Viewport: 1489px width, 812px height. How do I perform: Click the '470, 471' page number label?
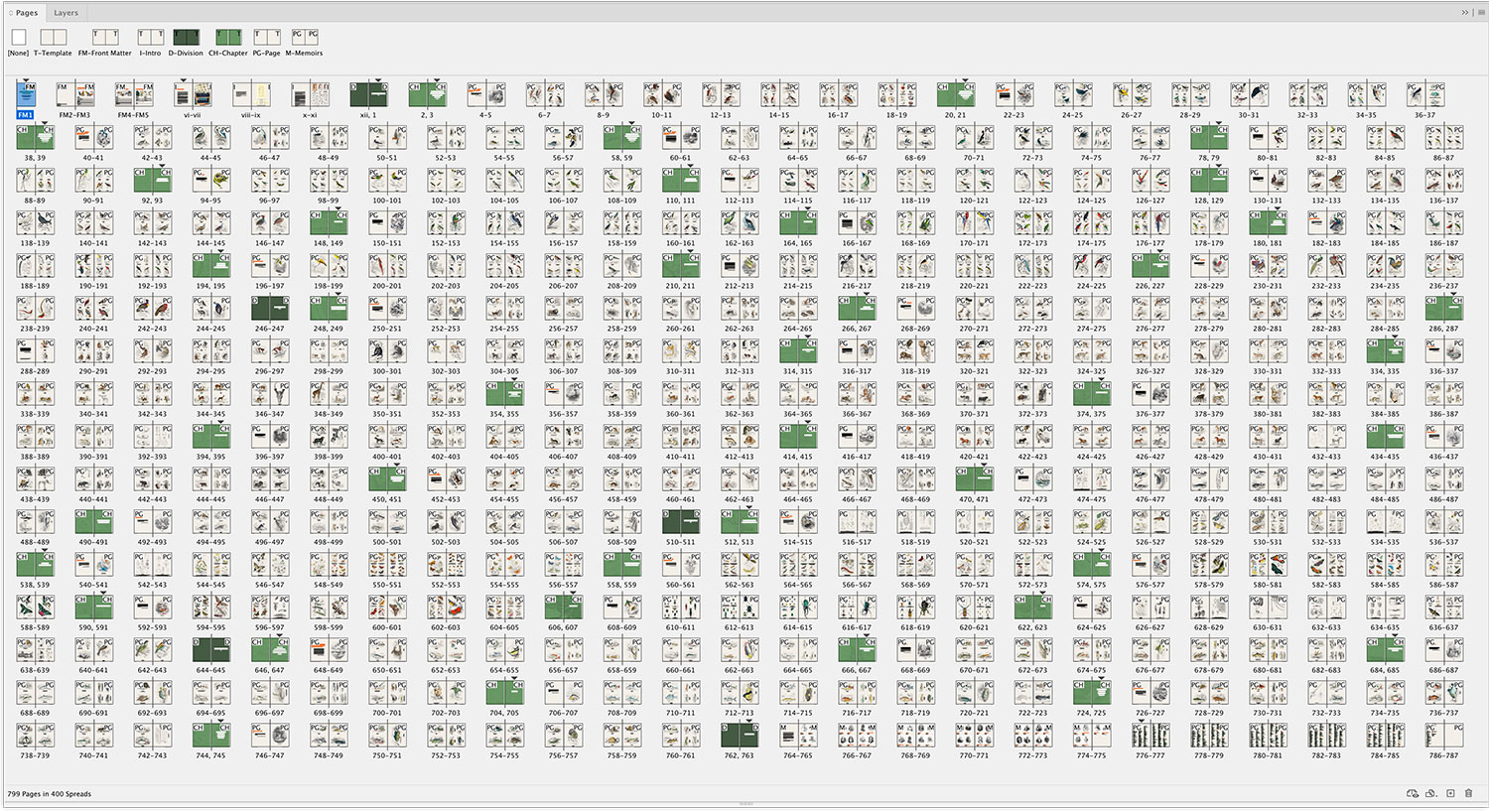click(974, 499)
